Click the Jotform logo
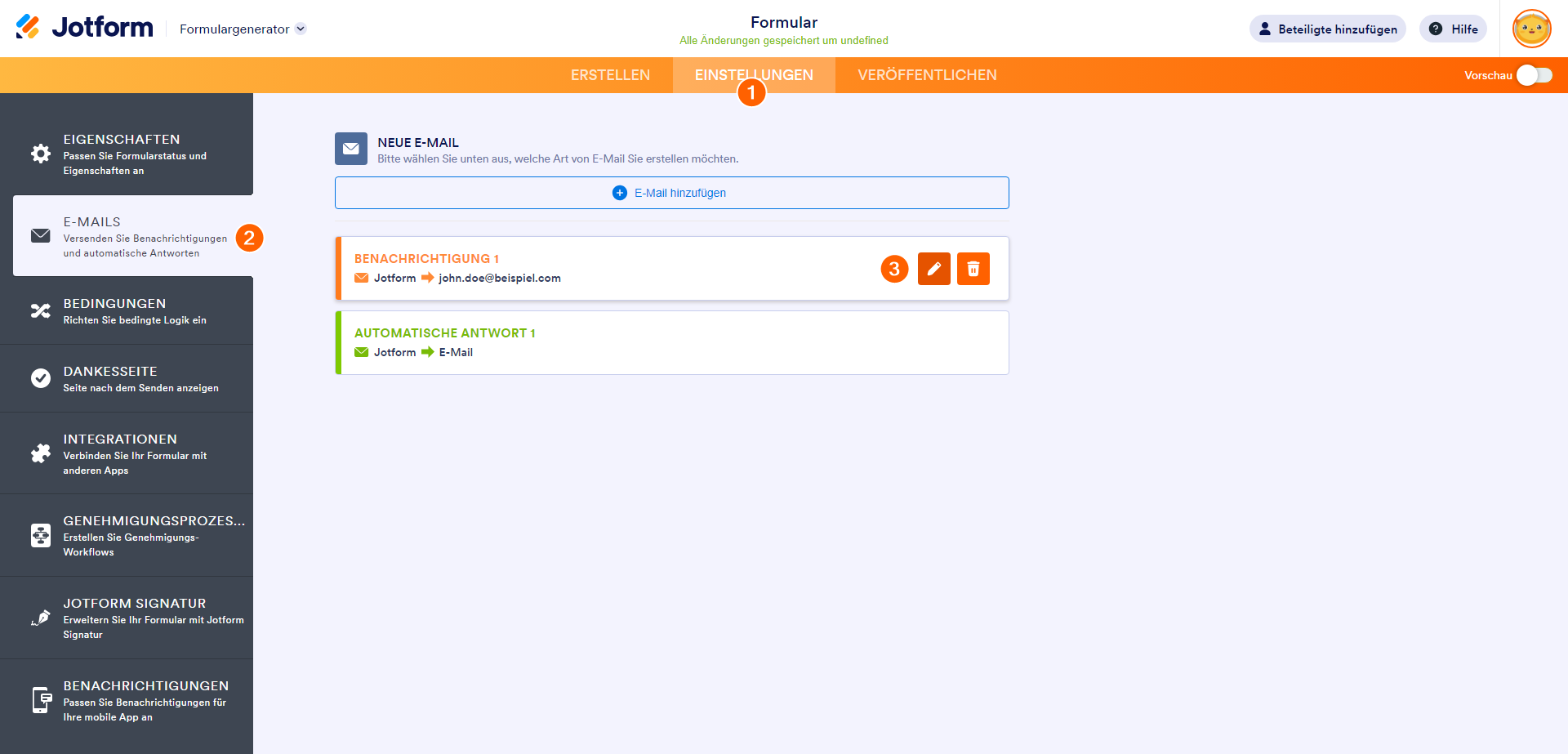Screen dimensions: 1568x754 [x=84, y=28]
